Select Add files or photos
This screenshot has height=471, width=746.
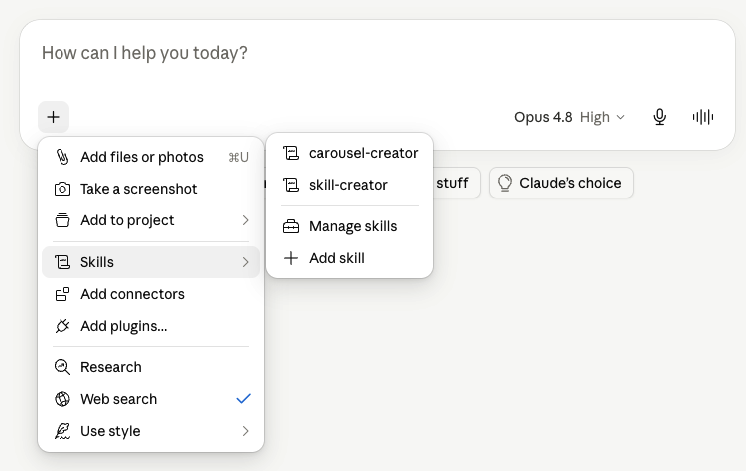pyautogui.click(x=151, y=157)
